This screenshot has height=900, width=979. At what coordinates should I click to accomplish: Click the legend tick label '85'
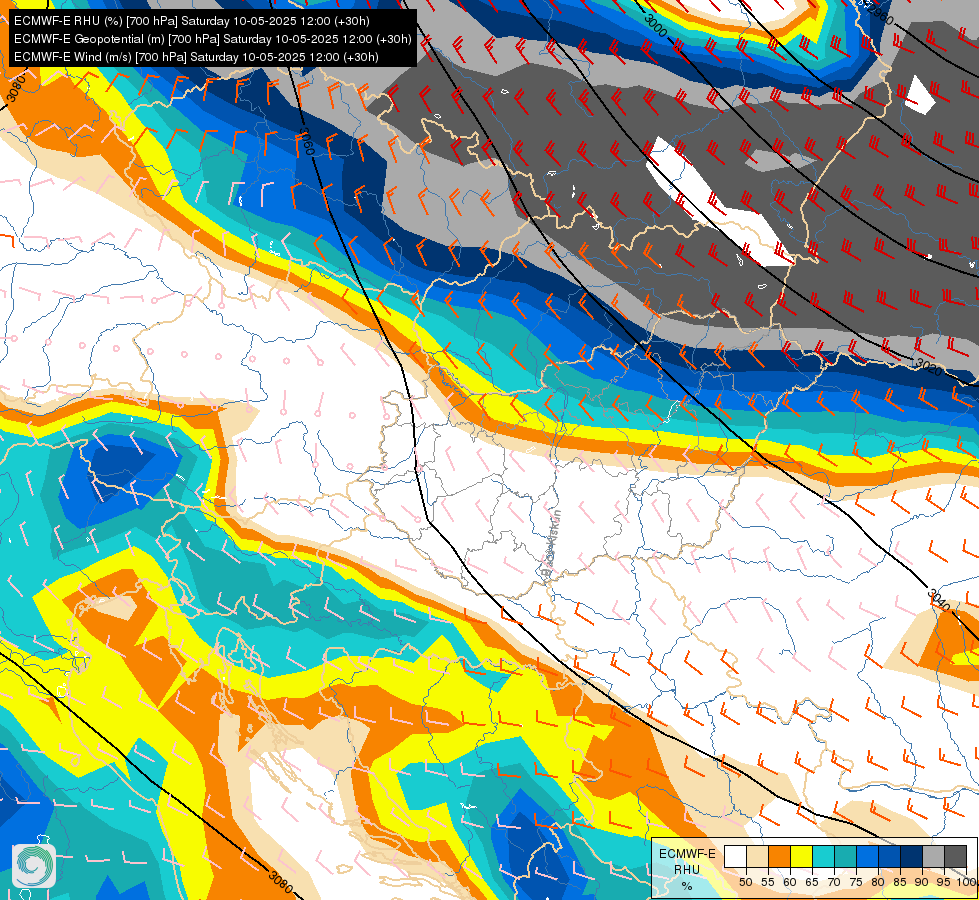pos(900,882)
